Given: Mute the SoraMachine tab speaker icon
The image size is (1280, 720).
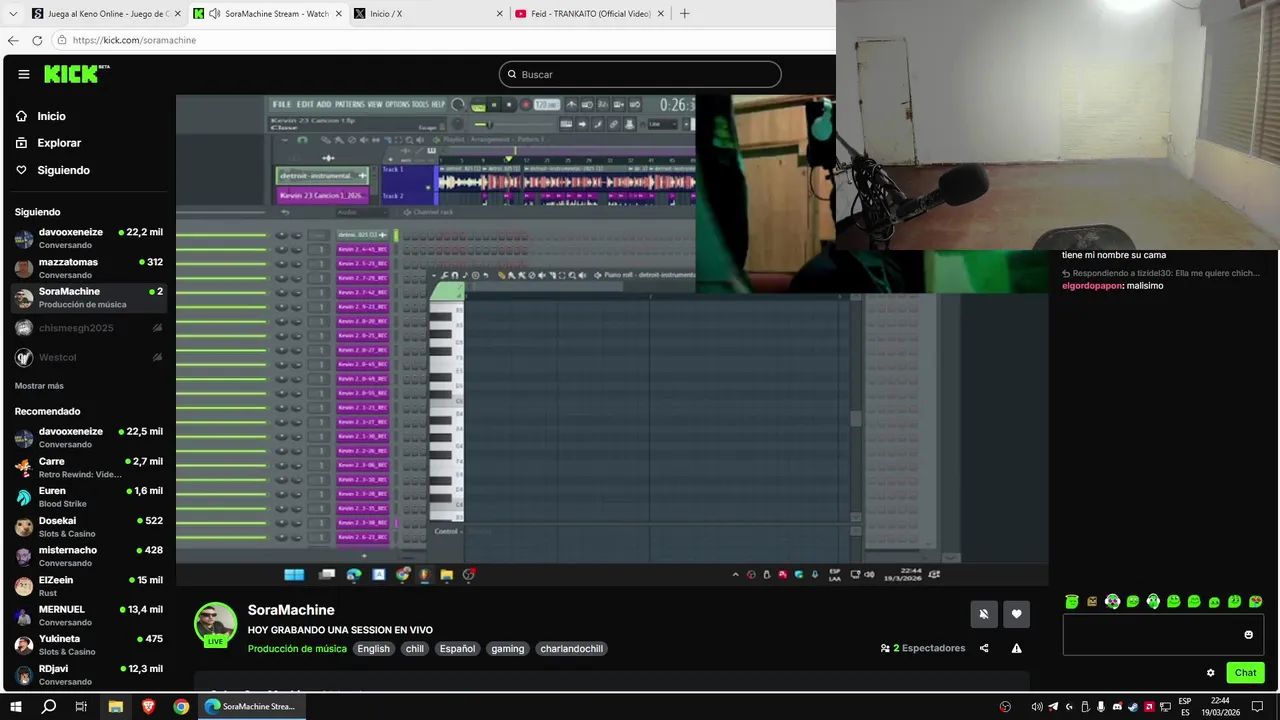Looking at the screenshot, I should pos(215,14).
